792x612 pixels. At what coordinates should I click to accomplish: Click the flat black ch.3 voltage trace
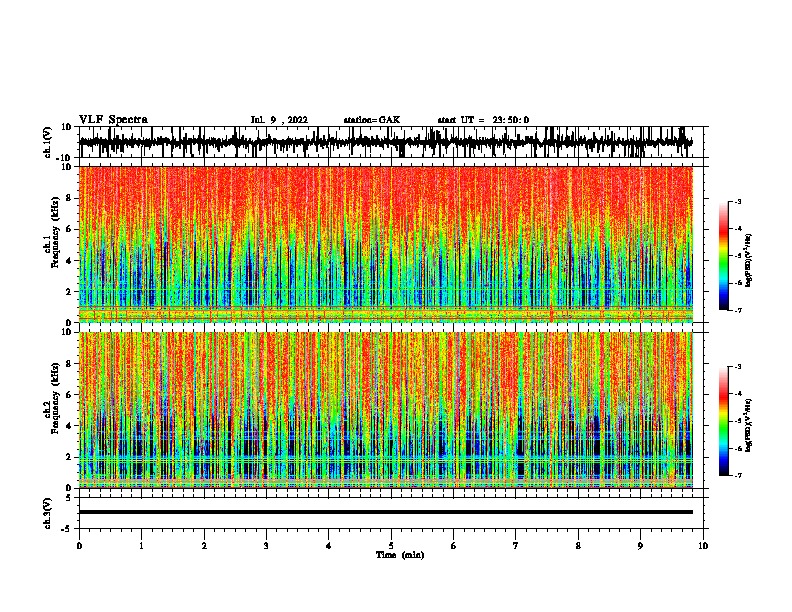(x=386, y=512)
